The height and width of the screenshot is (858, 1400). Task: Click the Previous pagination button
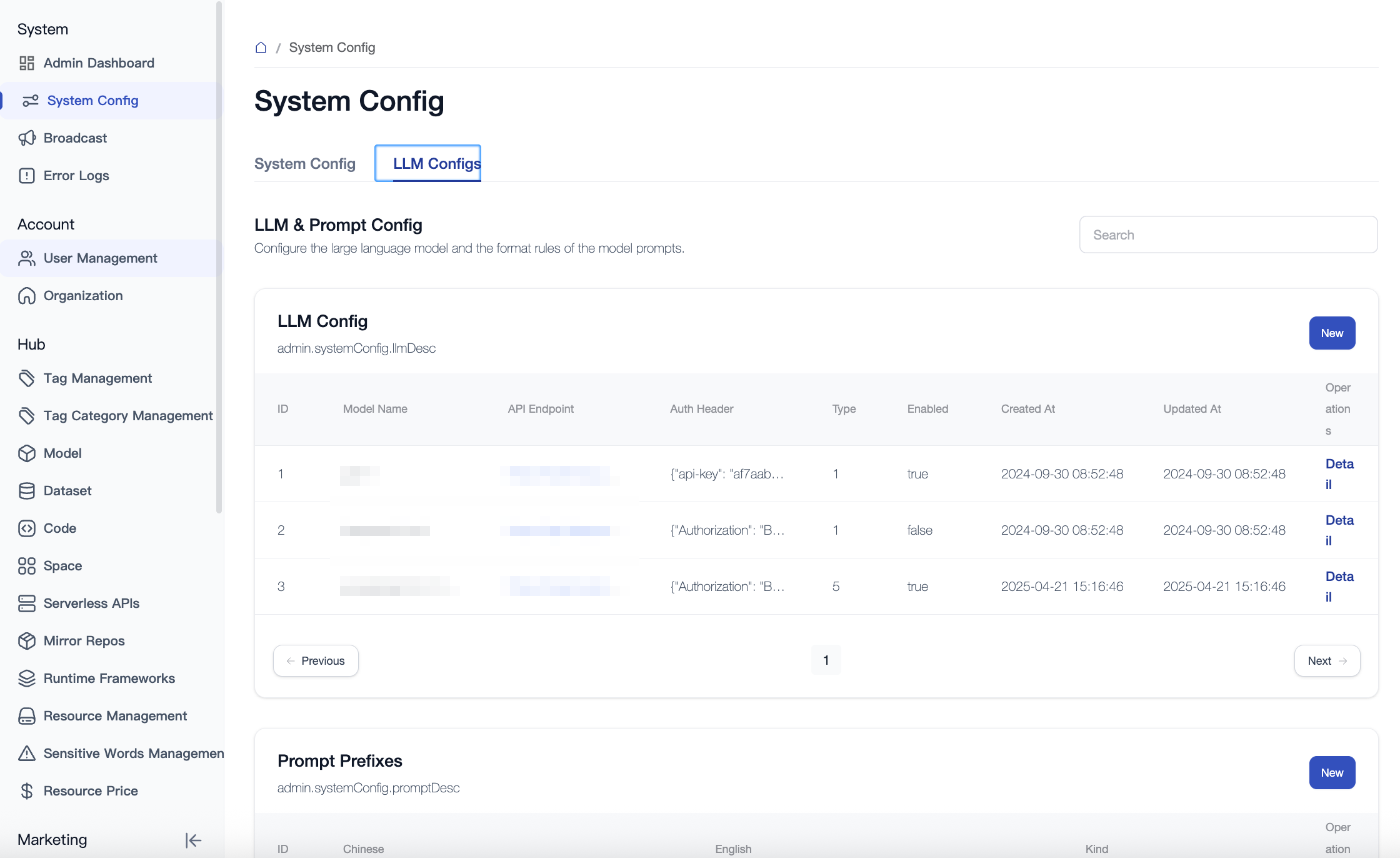pos(316,661)
